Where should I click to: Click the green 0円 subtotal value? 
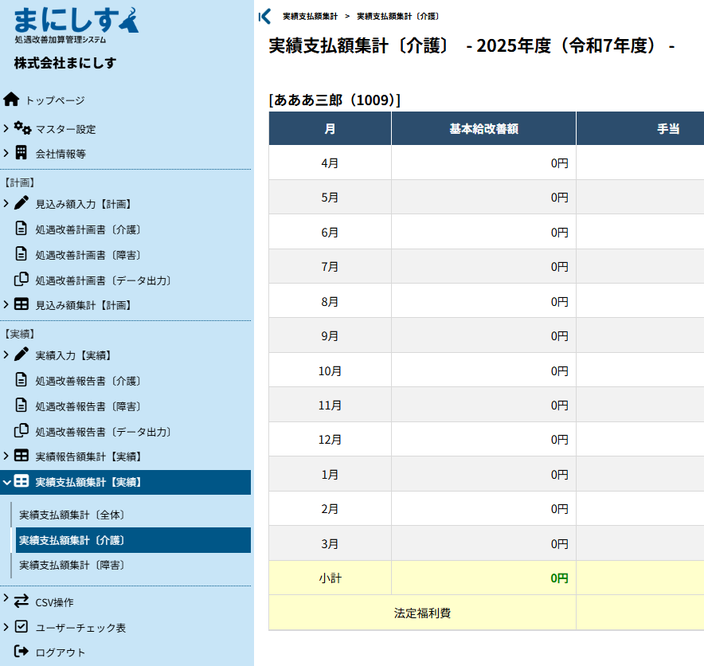tap(559, 578)
